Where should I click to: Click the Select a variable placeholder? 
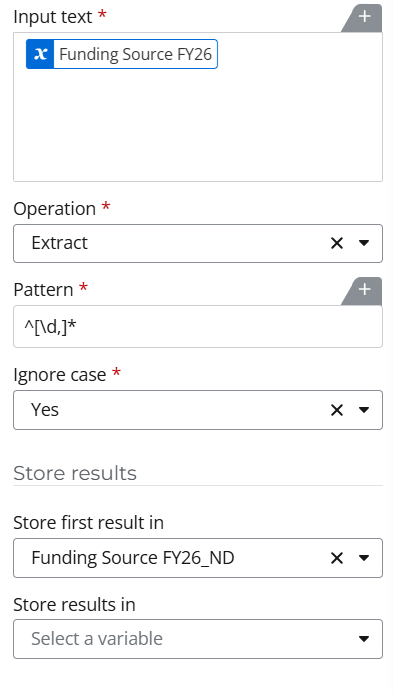coord(97,639)
